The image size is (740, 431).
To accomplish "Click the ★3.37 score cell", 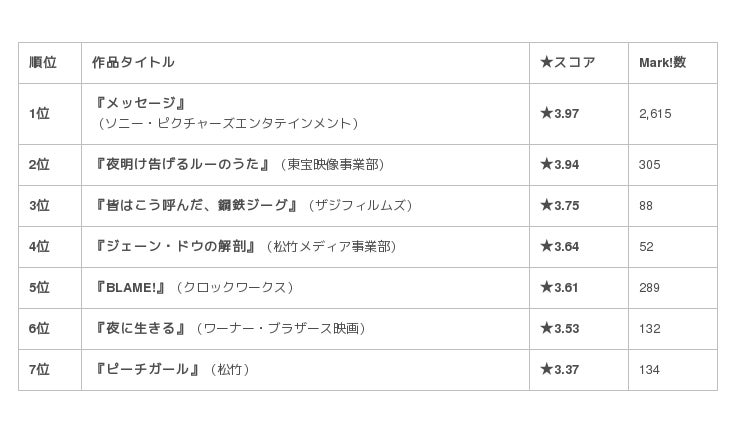I will coord(559,369).
